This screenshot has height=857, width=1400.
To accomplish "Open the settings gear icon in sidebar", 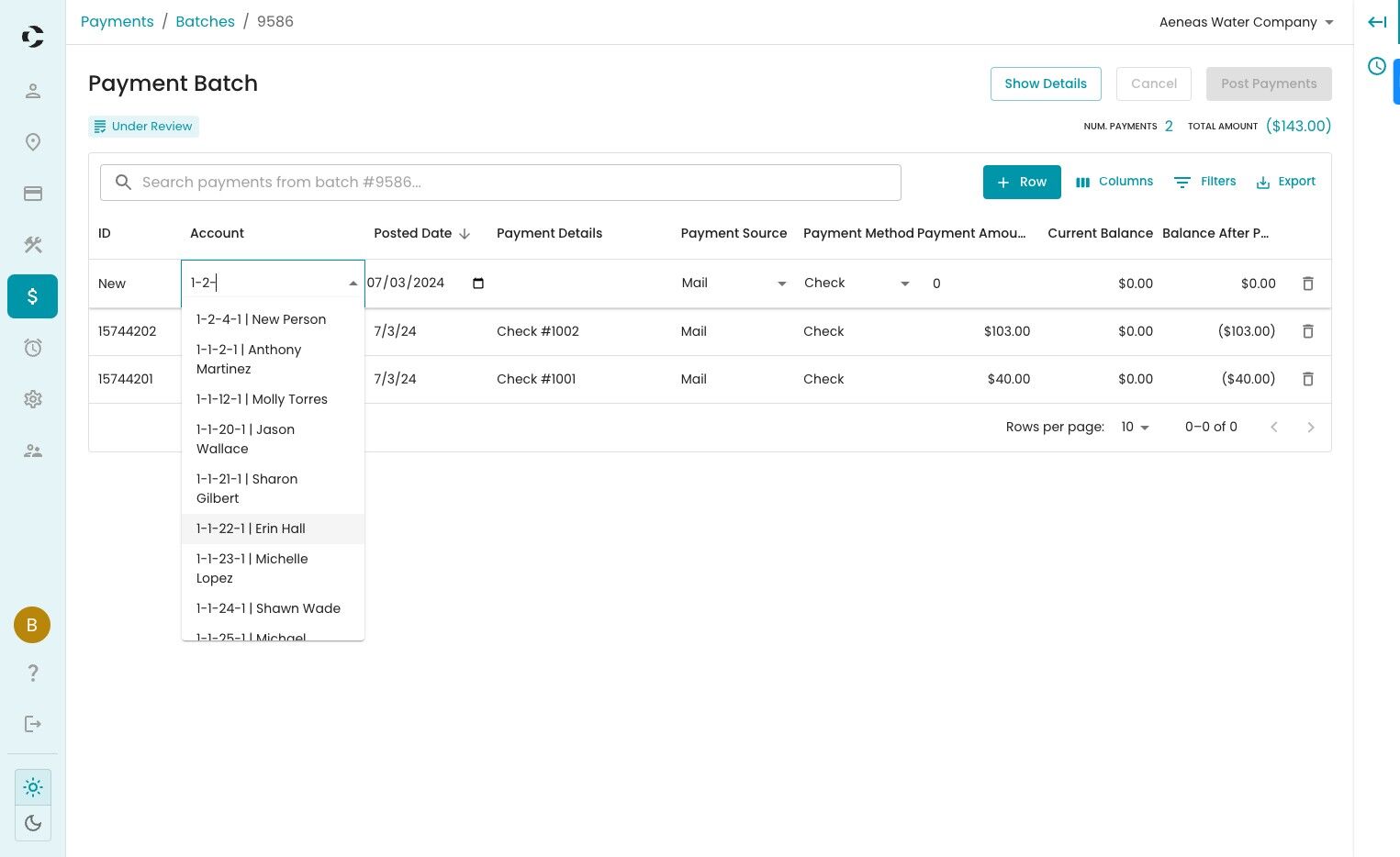I will tap(33, 399).
